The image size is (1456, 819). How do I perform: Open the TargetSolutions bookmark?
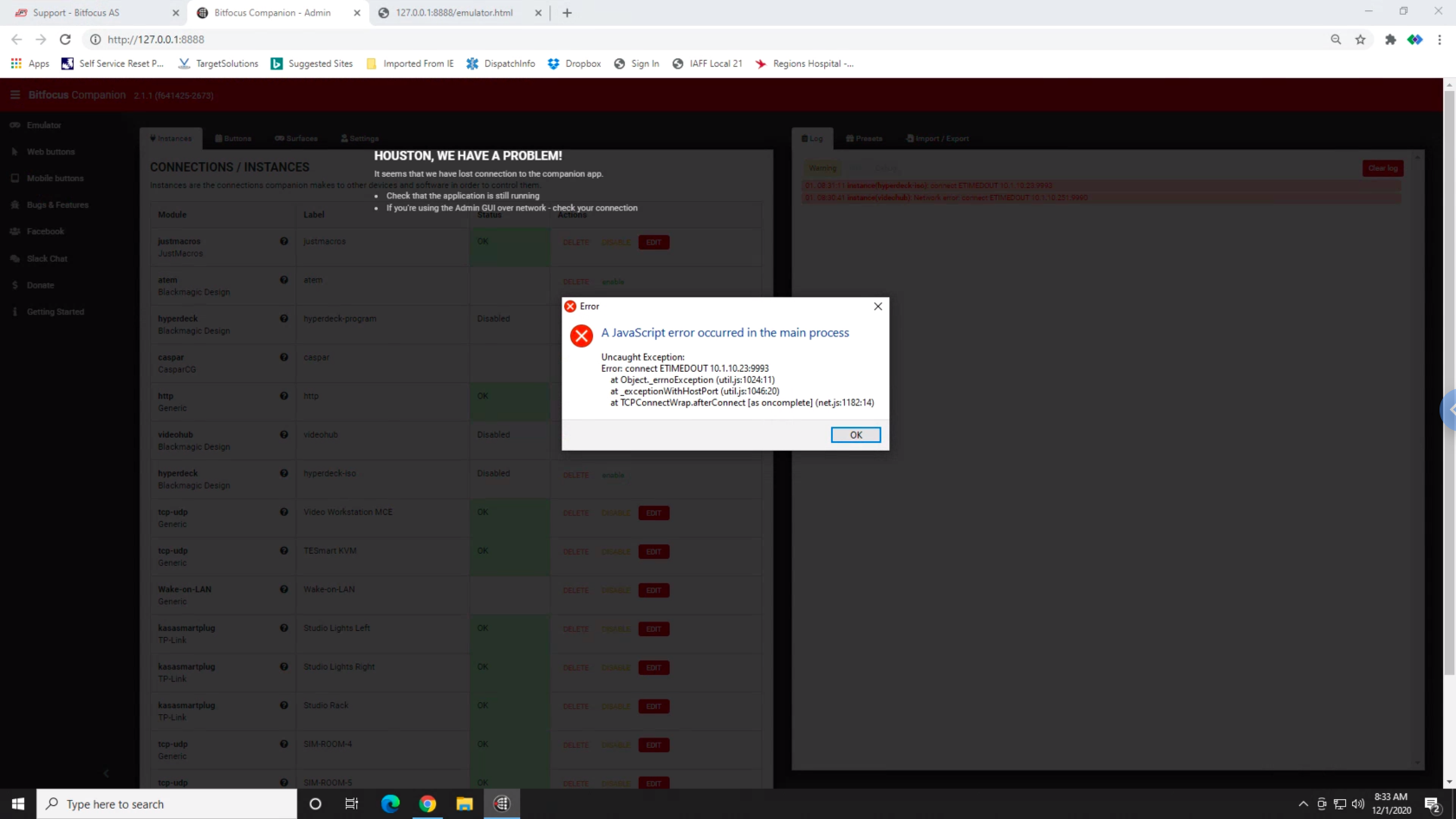pos(218,63)
